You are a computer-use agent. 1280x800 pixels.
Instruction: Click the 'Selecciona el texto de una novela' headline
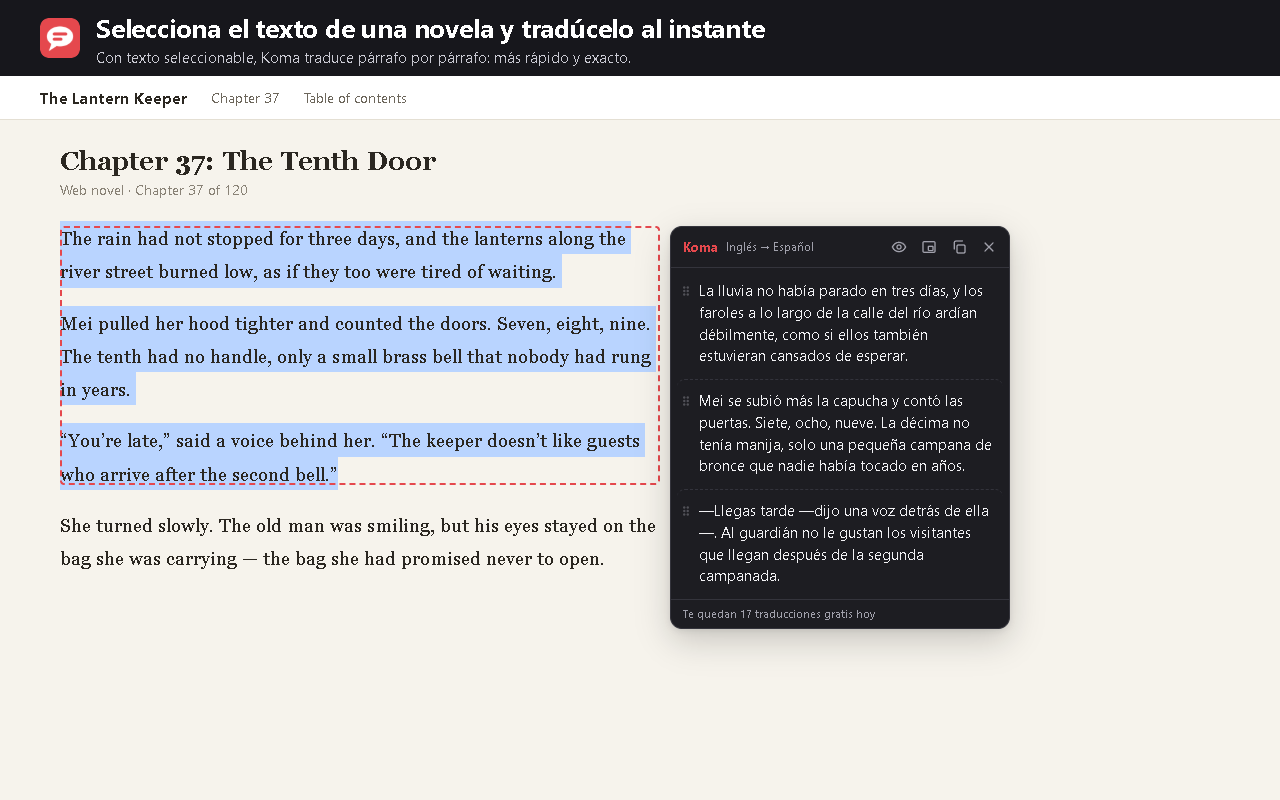tap(431, 29)
